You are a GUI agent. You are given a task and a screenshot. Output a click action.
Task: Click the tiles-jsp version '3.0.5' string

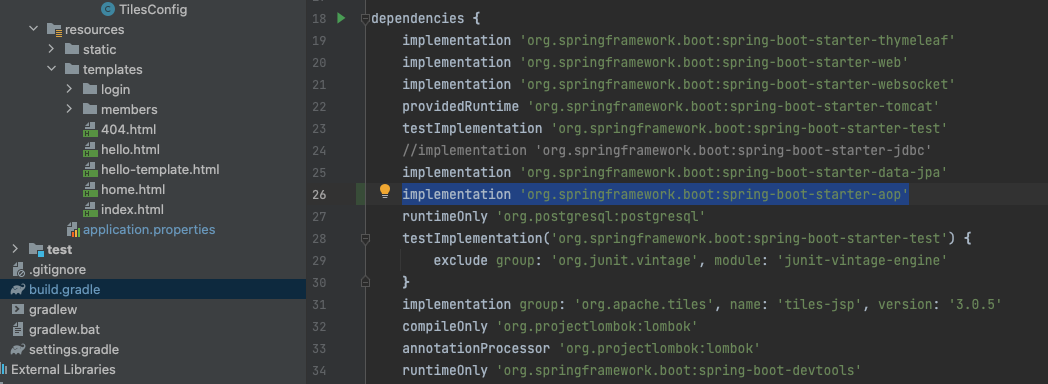coord(975,305)
